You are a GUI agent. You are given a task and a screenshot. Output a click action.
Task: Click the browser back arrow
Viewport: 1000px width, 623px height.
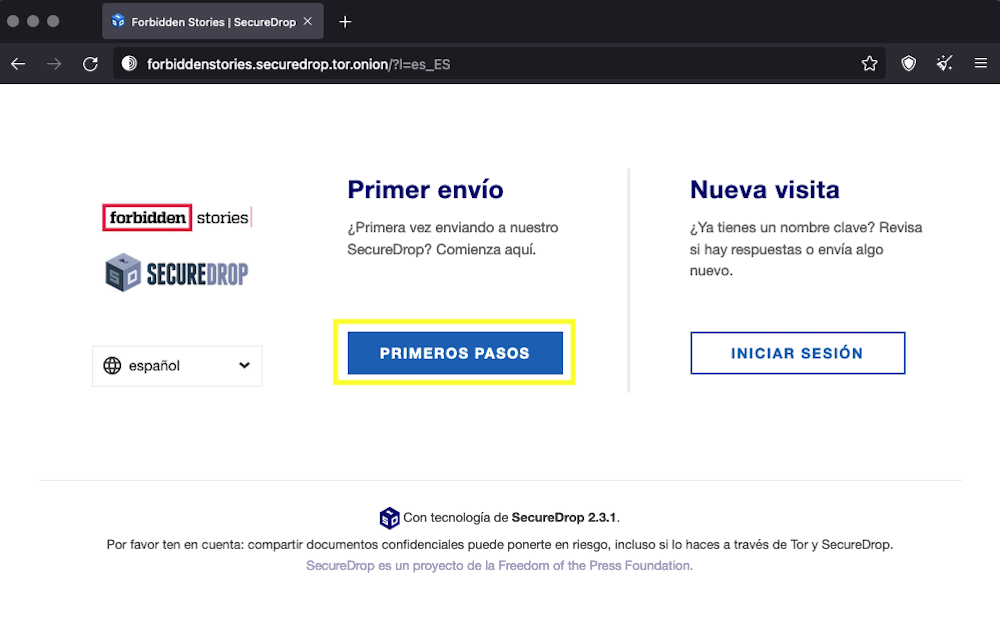click(x=18, y=64)
